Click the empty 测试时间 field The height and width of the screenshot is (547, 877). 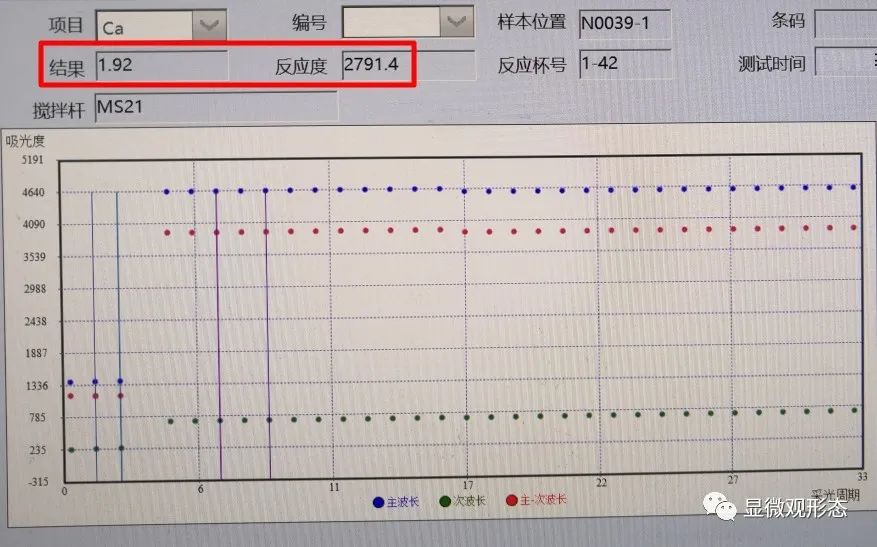(845, 62)
